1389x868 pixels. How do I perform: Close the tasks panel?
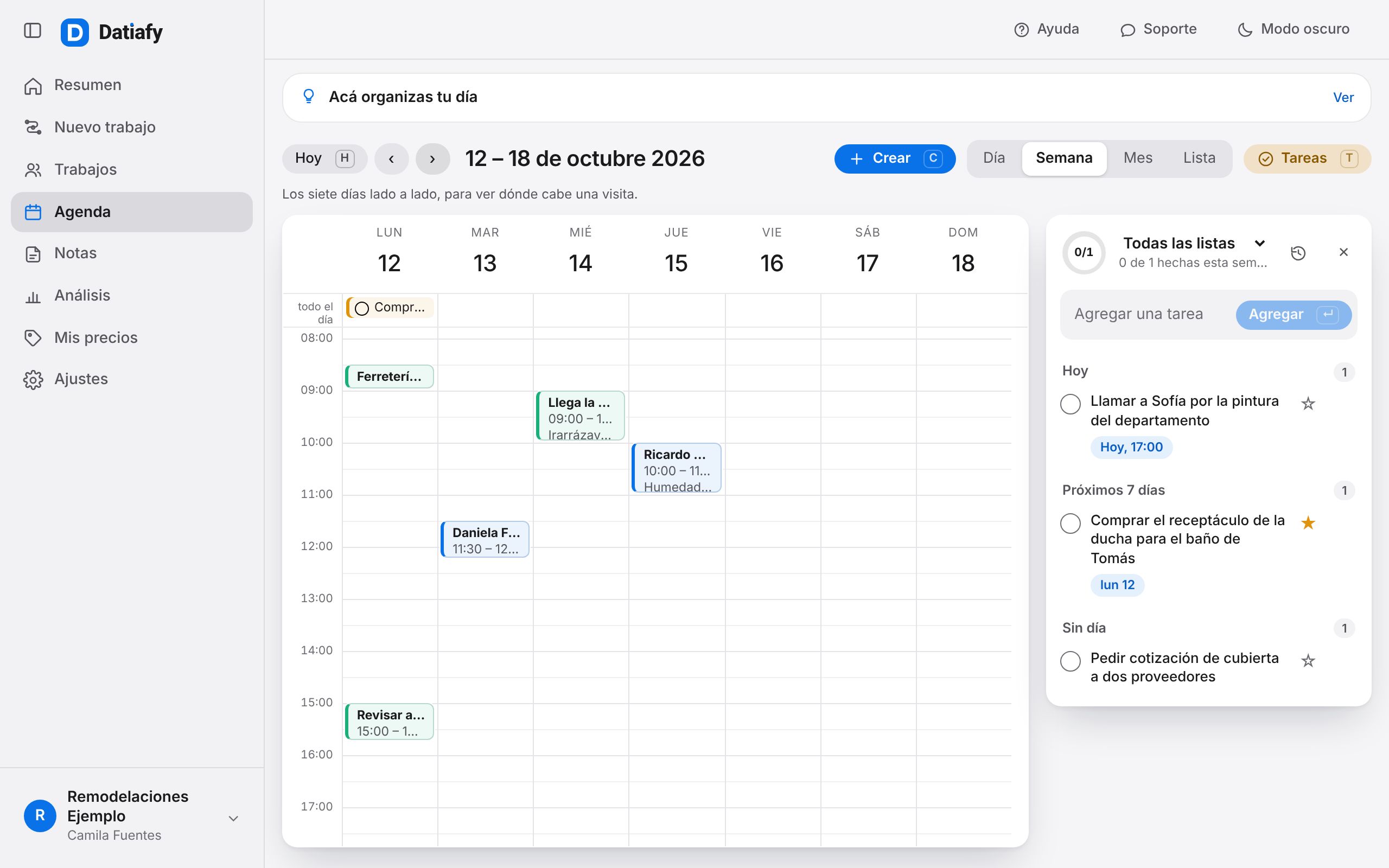click(1343, 252)
